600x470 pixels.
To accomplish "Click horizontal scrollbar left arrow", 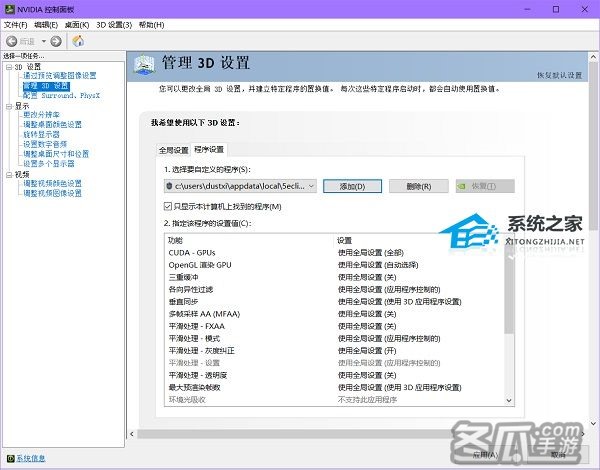I will (132, 434).
